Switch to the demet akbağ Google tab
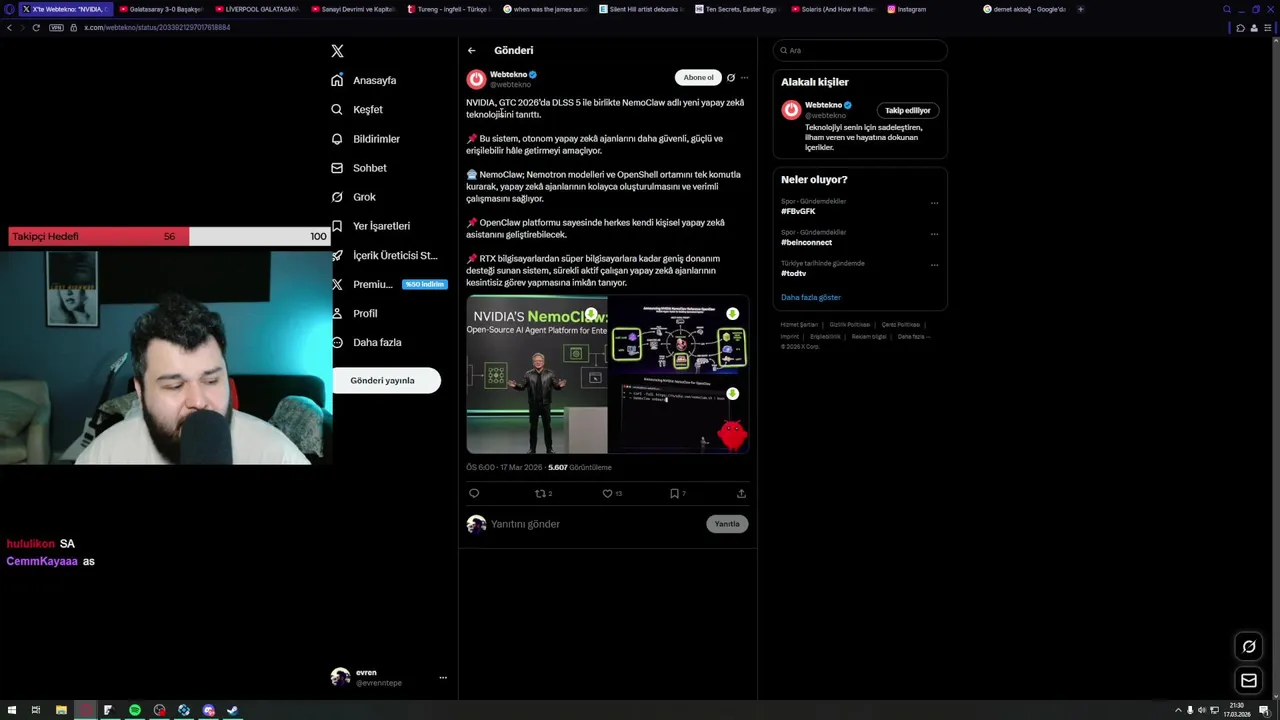 click(1025, 9)
